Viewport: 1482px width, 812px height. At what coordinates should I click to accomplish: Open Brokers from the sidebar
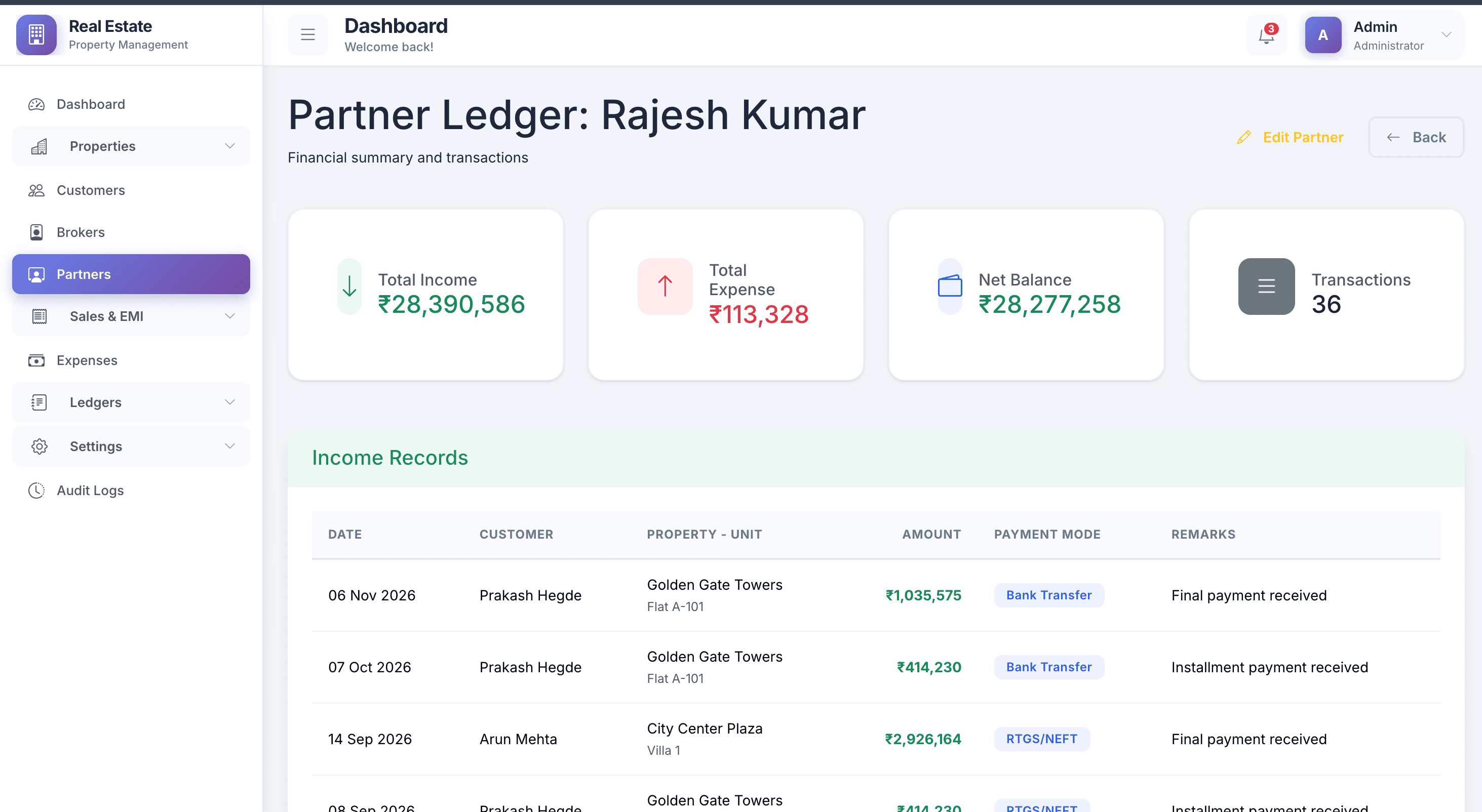click(81, 232)
